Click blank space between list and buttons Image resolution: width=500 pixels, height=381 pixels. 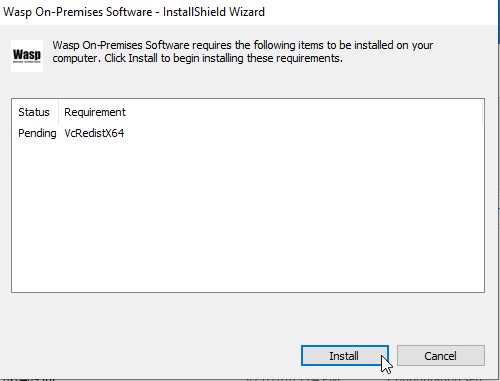pyautogui.click(x=248, y=318)
